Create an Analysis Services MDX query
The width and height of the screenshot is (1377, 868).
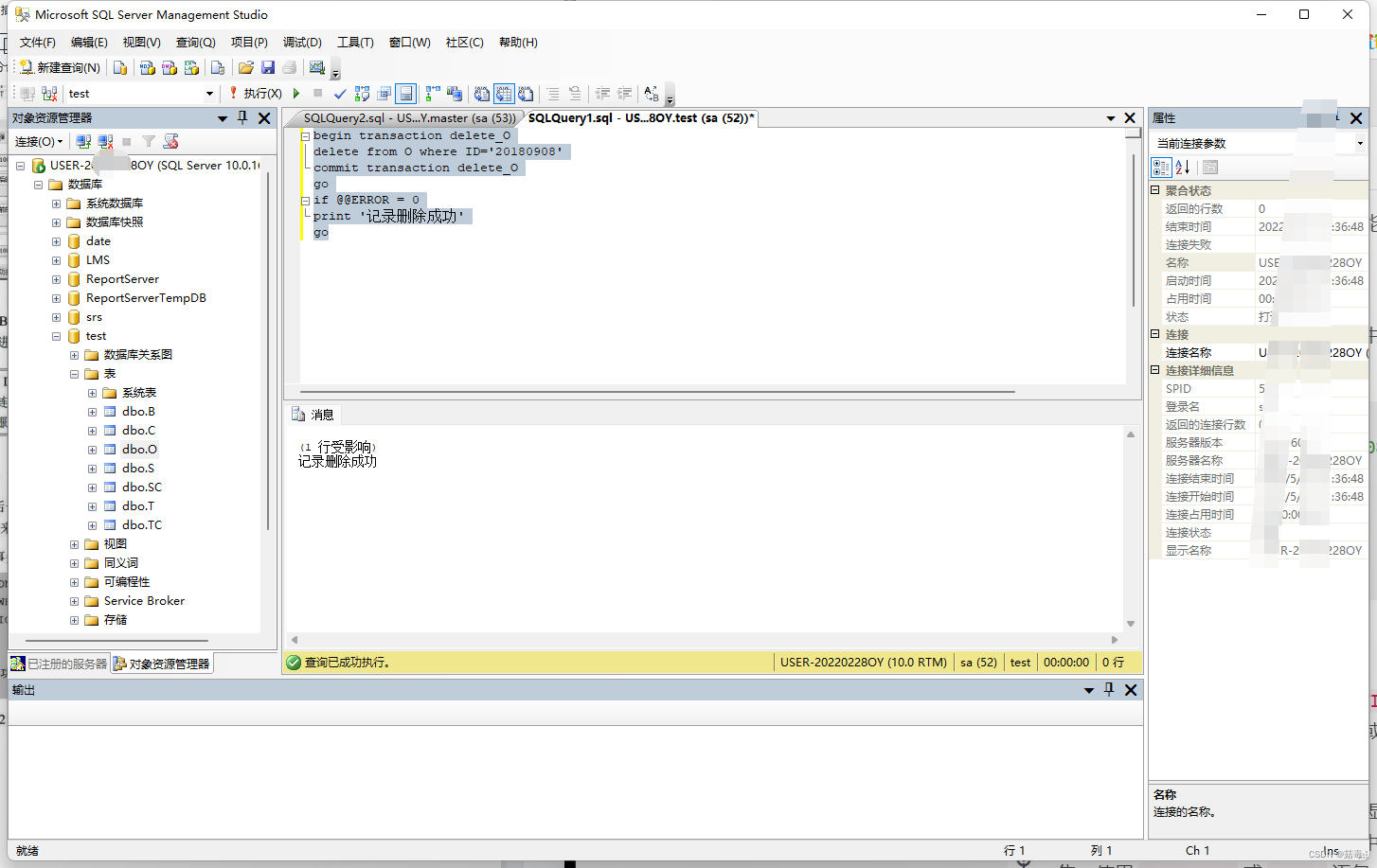point(147,67)
